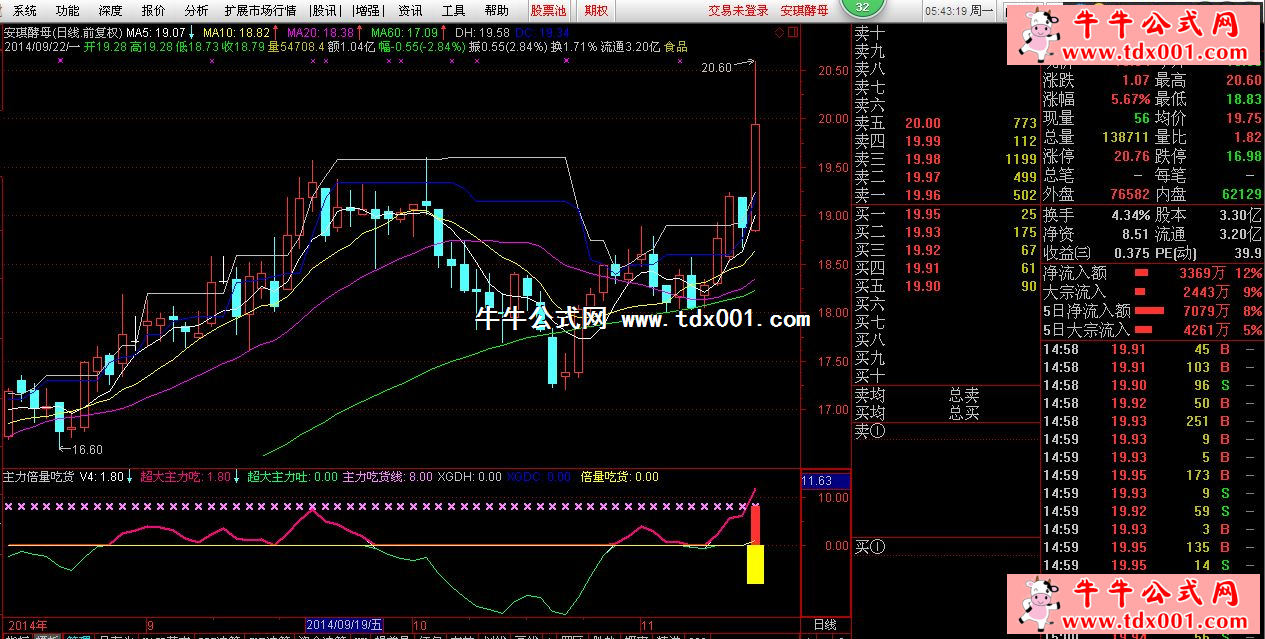Open the 资讯 menu

[x=410, y=10]
